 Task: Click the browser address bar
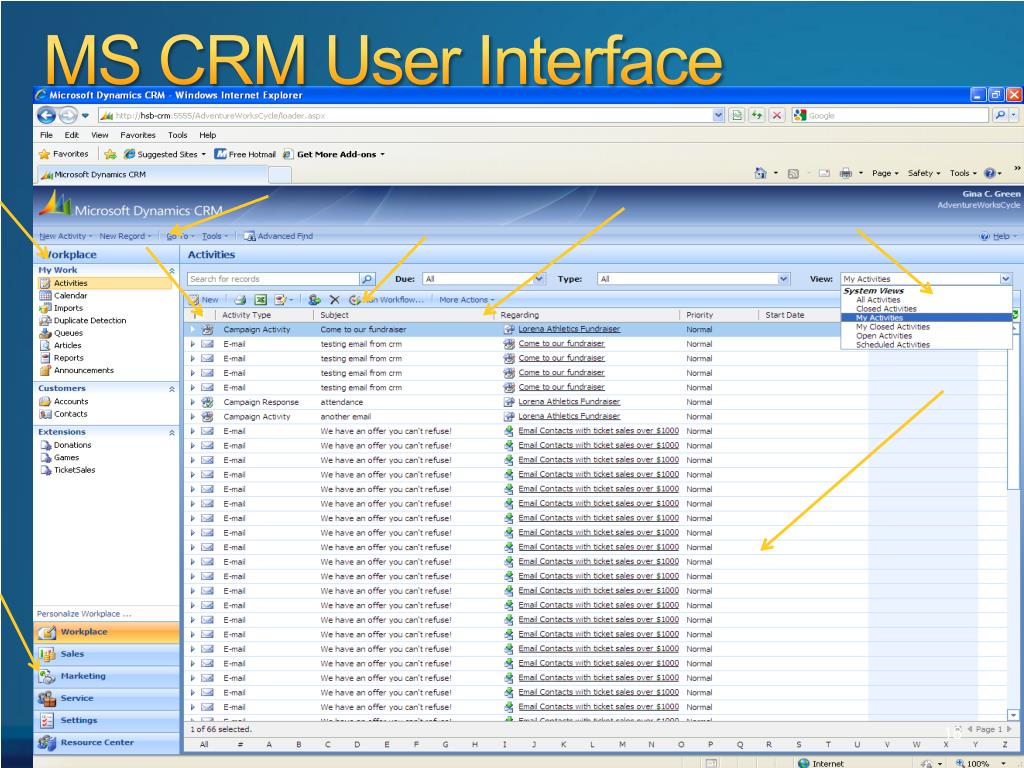pos(405,116)
